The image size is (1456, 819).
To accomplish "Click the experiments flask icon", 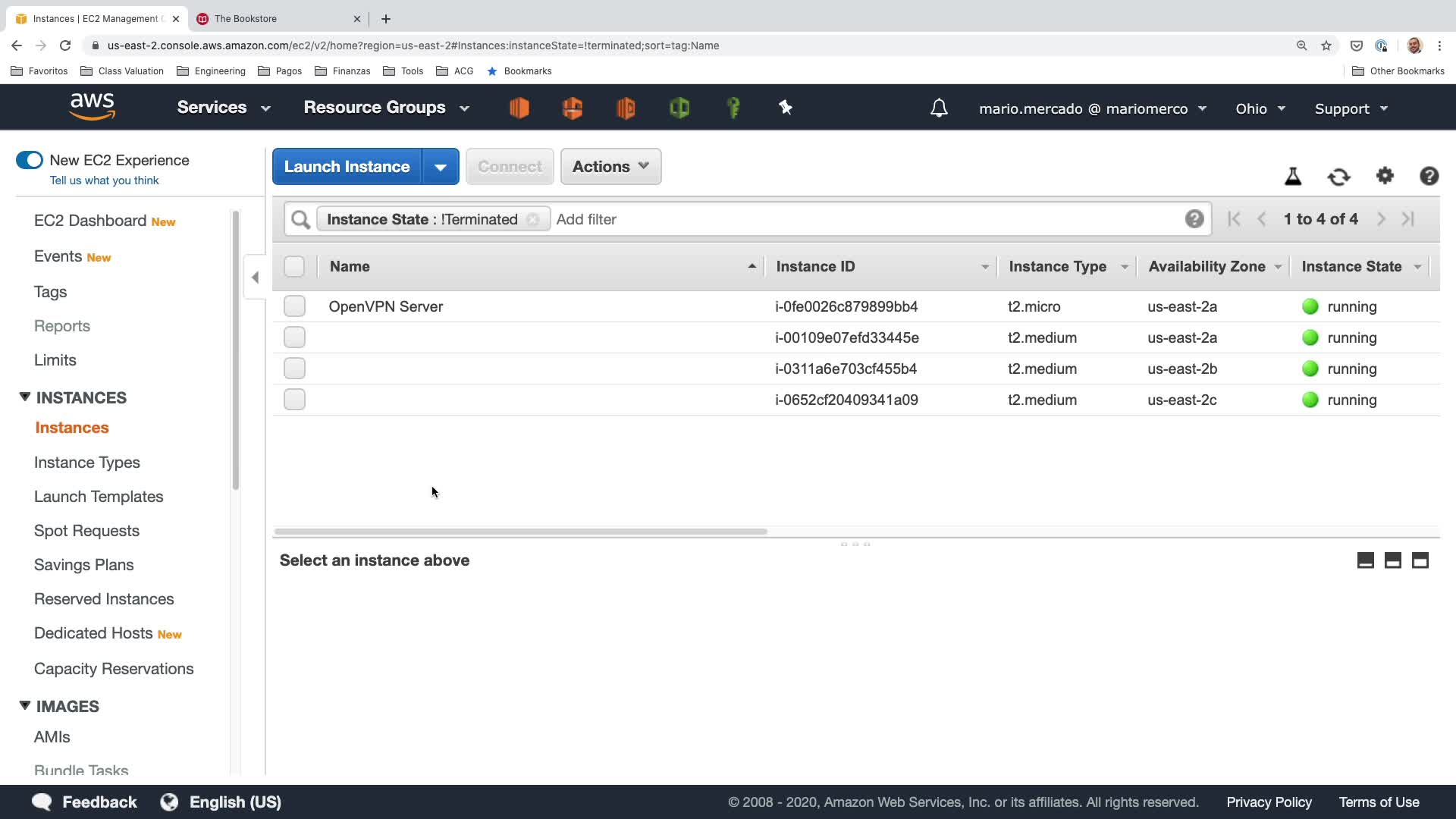I will 1293,177.
